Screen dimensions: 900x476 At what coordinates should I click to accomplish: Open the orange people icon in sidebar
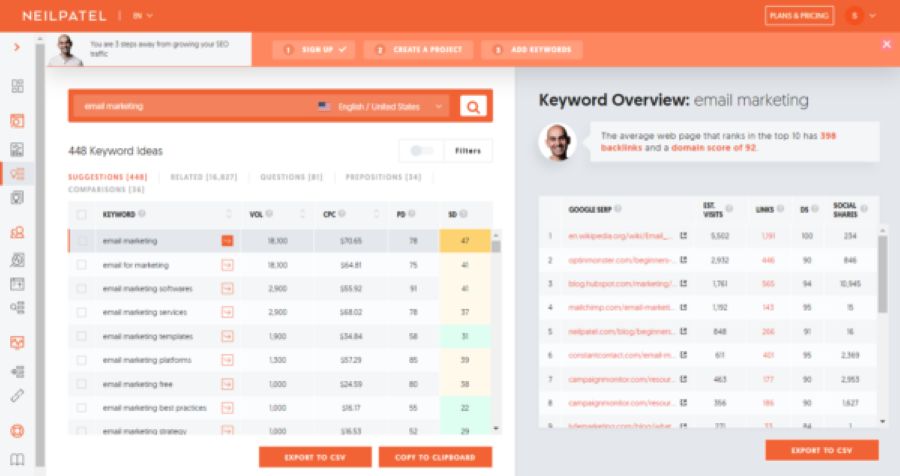pyautogui.click(x=17, y=232)
